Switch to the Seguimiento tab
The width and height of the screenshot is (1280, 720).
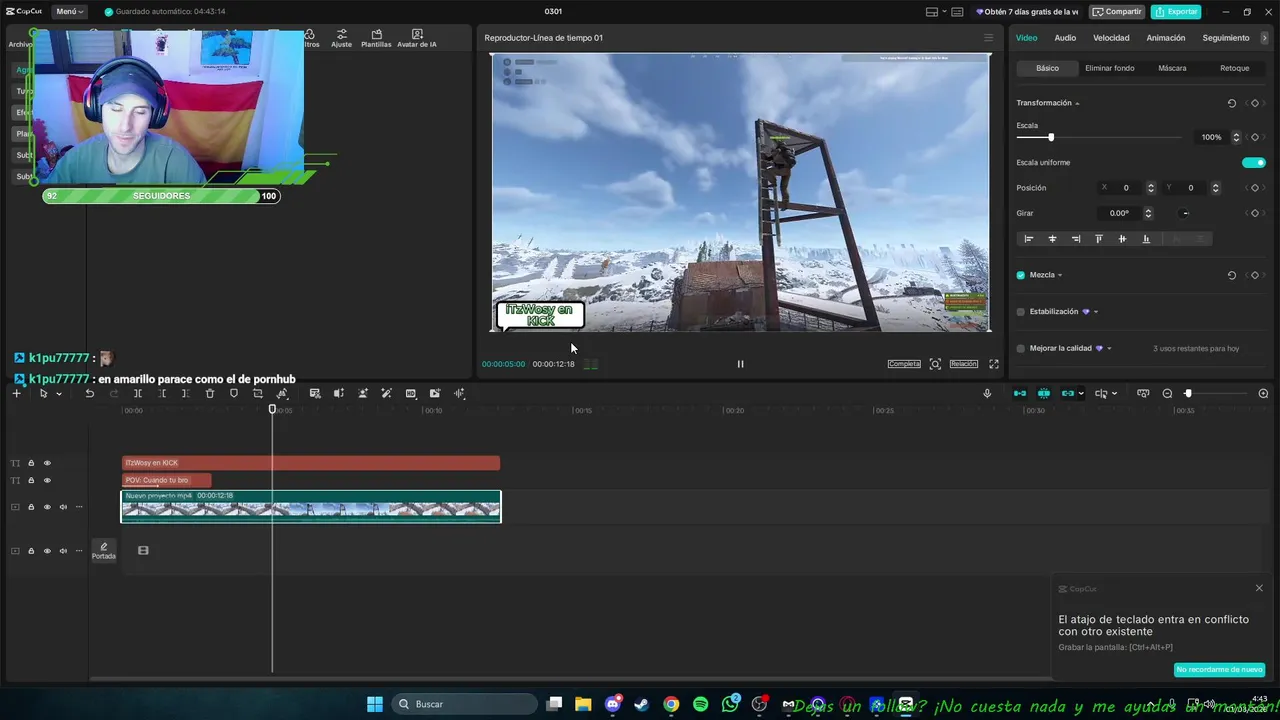point(1226,38)
